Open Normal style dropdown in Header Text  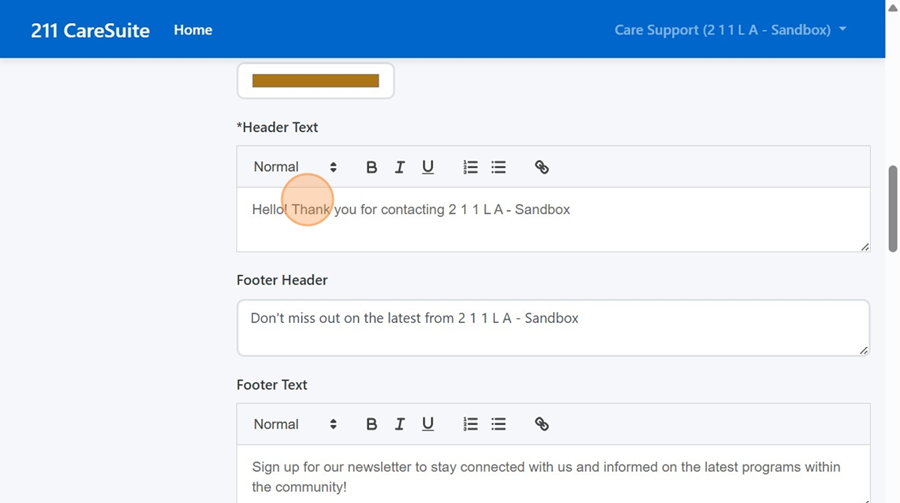[x=295, y=167]
